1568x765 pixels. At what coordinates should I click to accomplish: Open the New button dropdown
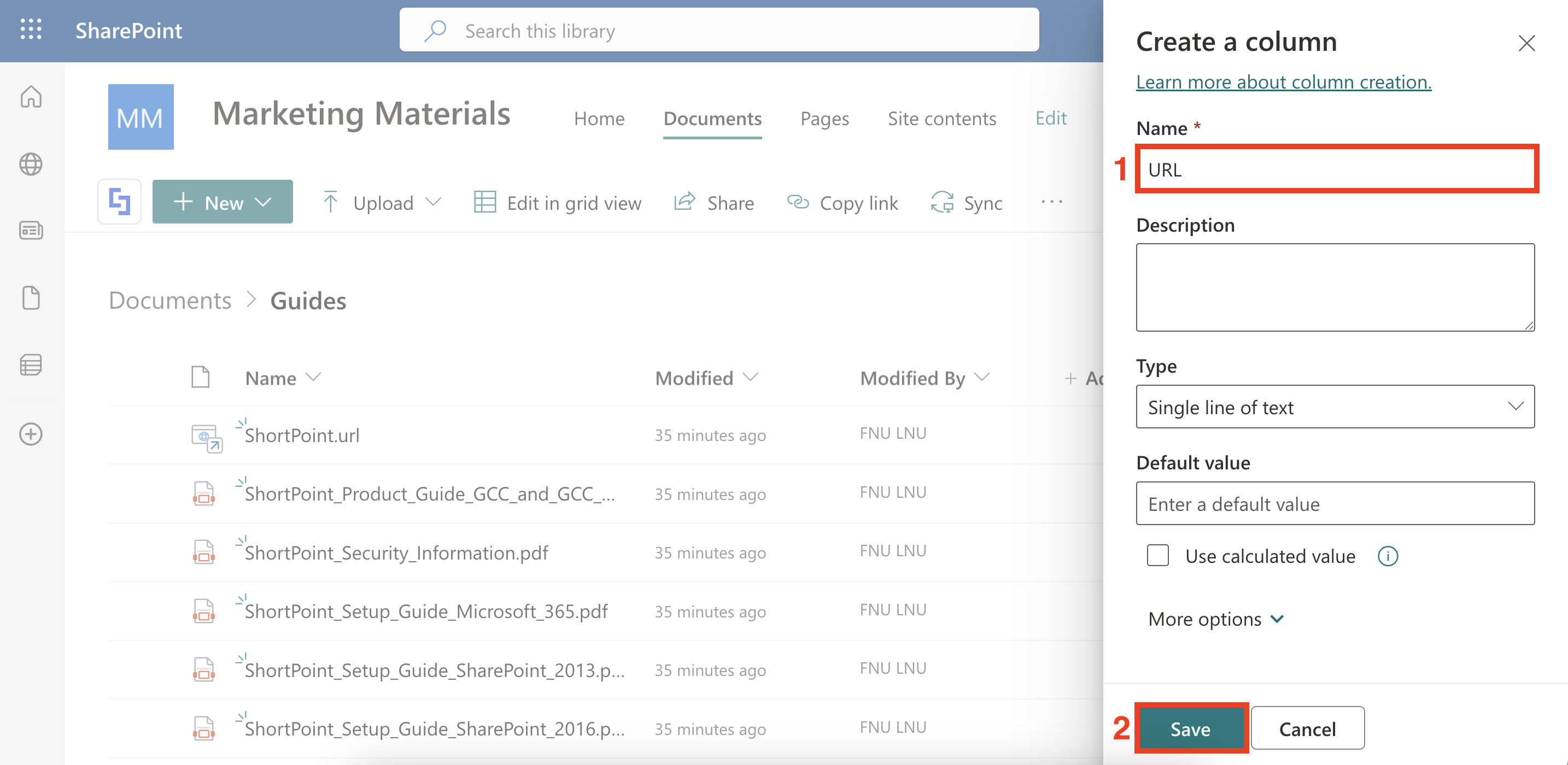tap(222, 202)
